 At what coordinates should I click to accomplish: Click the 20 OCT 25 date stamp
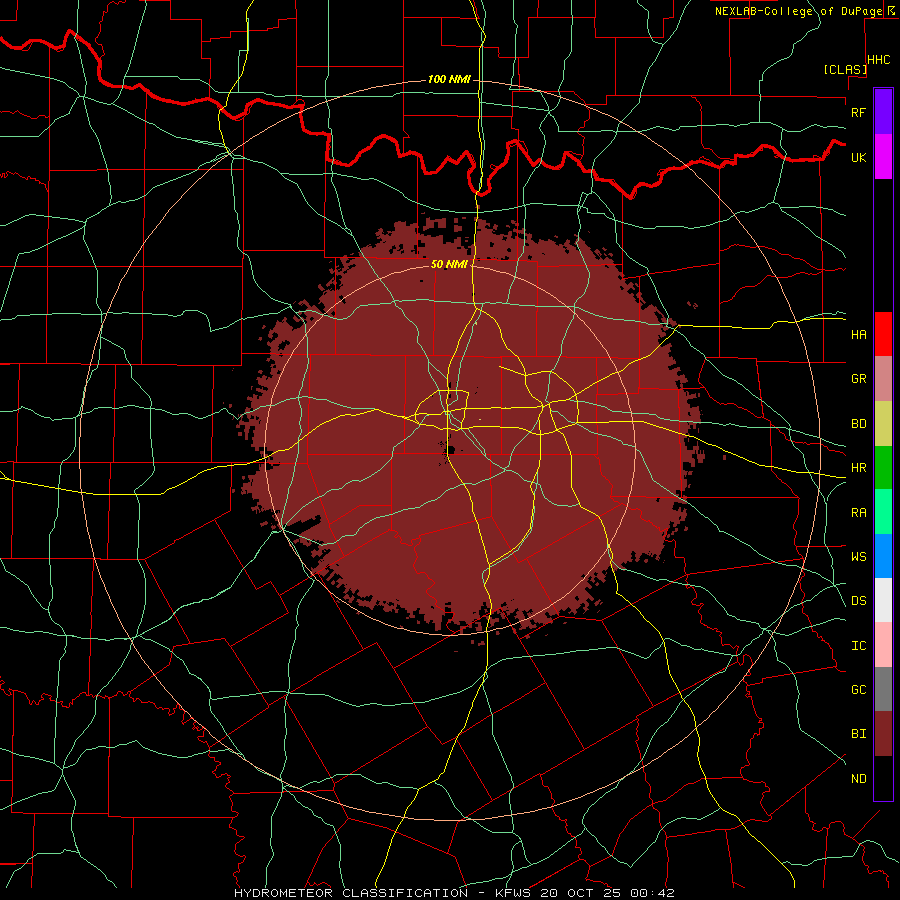click(580, 893)
